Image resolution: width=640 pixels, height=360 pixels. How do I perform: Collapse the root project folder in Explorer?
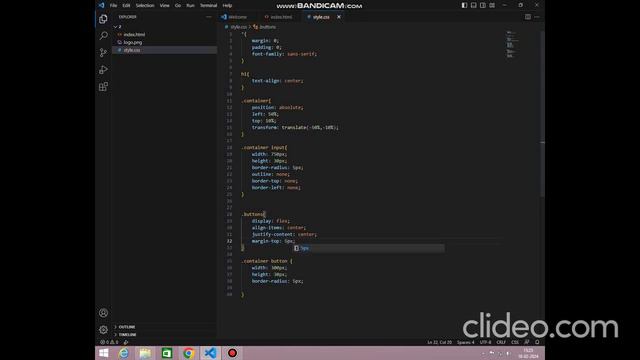(x=118, y=27)
